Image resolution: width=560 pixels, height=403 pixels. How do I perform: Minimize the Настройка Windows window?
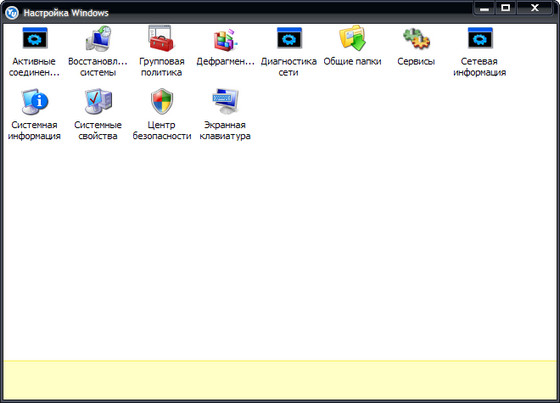pos(484,8)
